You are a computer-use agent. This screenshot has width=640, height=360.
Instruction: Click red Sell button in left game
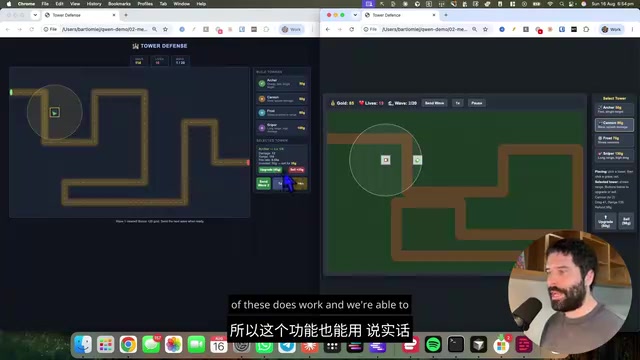(297, 170)
